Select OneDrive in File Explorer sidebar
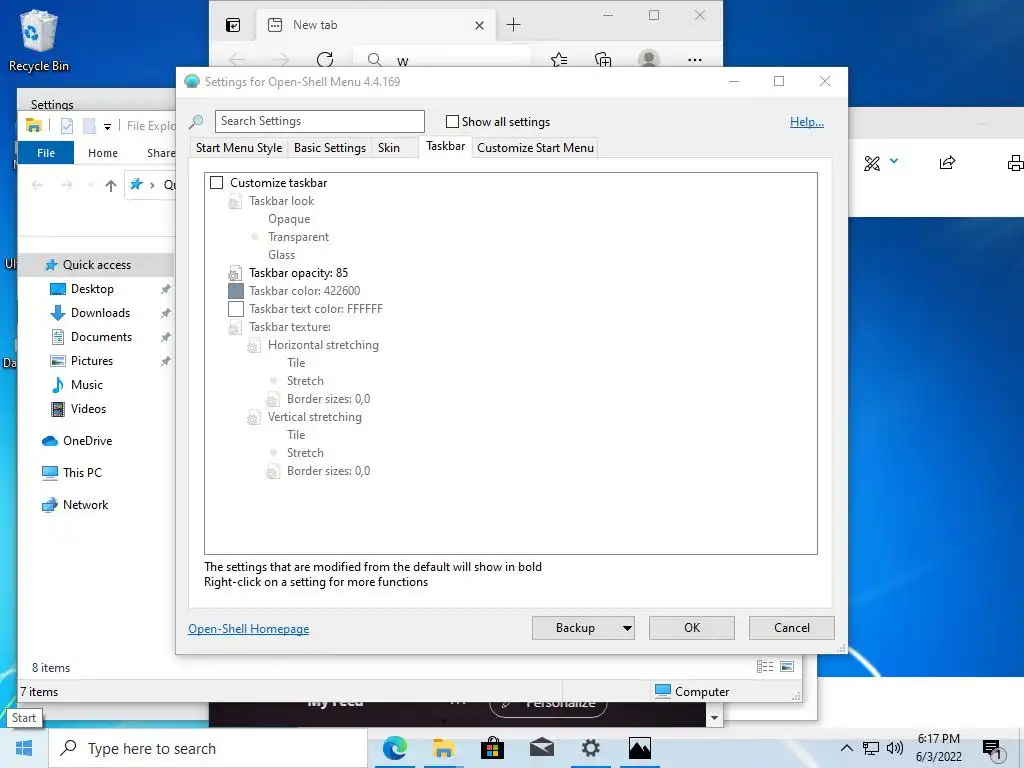Viewport: 1024px width, 768px height. [88, 441]
